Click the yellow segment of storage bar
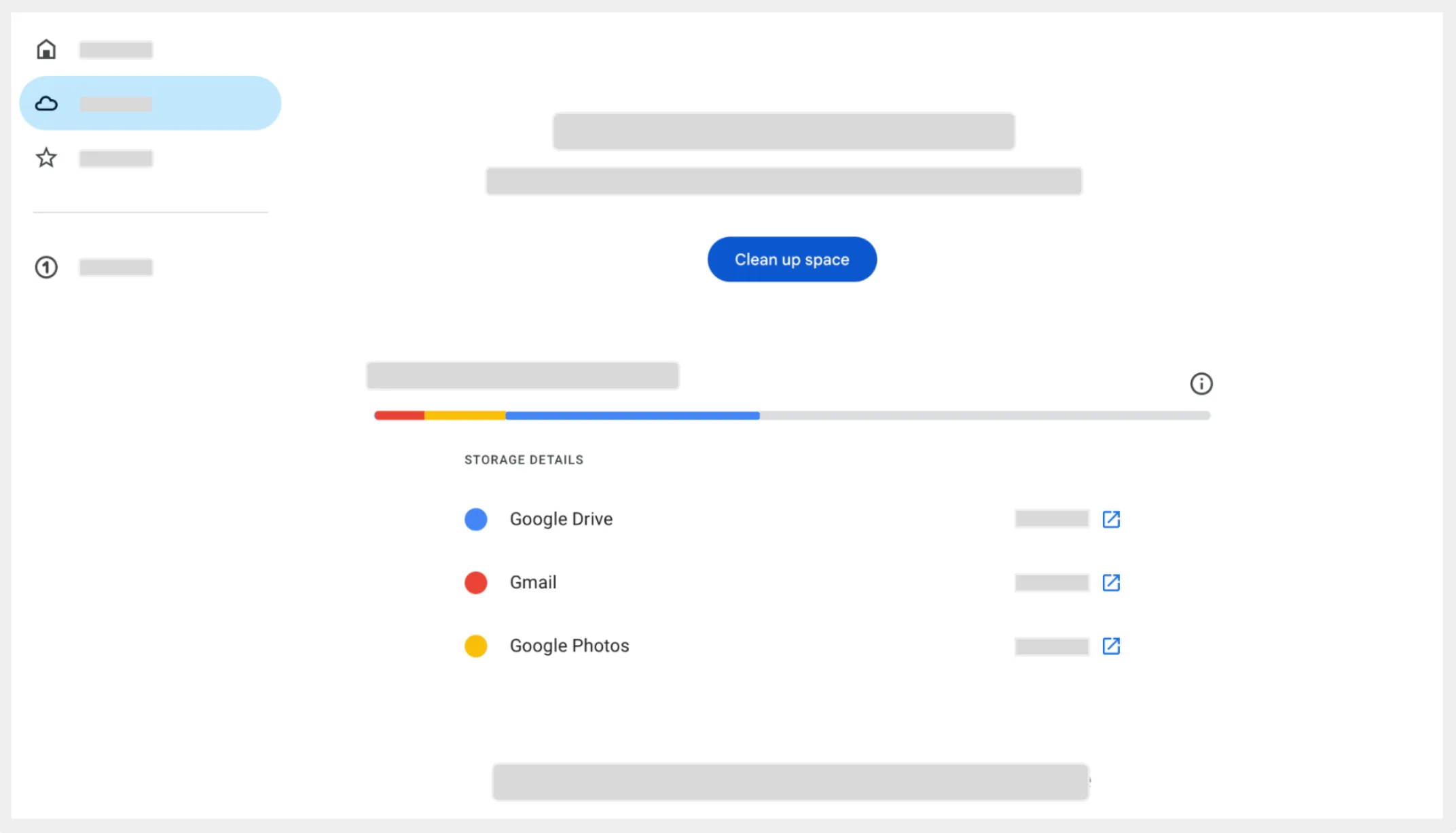Image resolution: width=1456 pixels, height=833 pixels. pyautogui.click(x=465, y=415)
